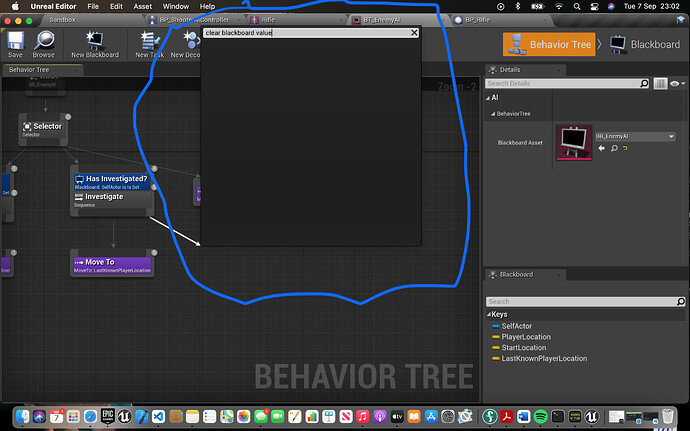690x431 pixels.
Task: Use selected asset arrow icon
Action: click(601, 148)
